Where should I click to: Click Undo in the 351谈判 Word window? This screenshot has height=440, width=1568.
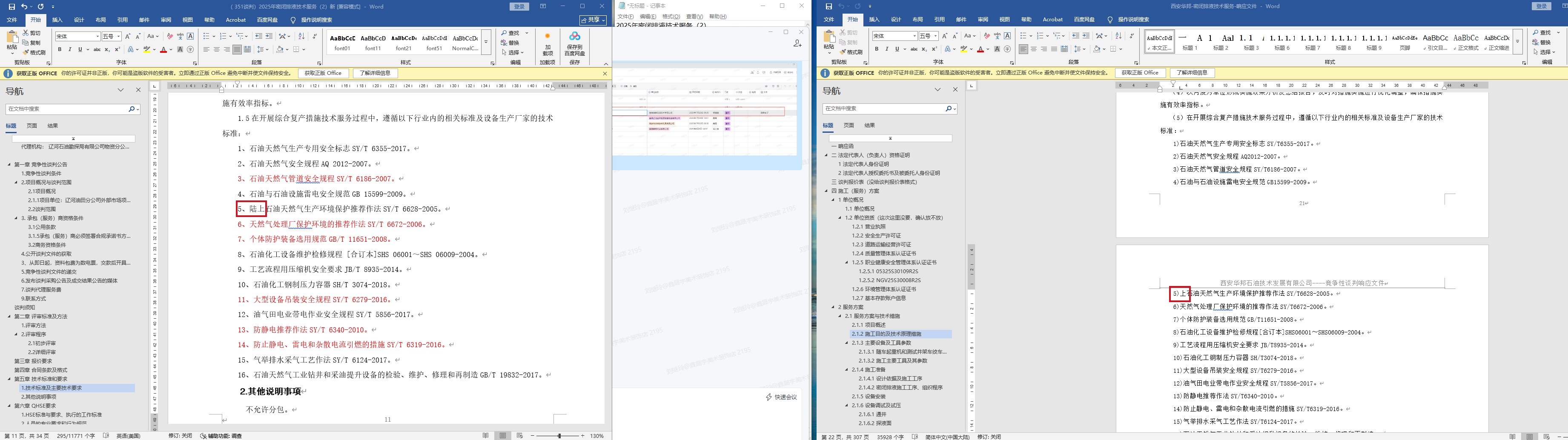click(x=24, y=7)
